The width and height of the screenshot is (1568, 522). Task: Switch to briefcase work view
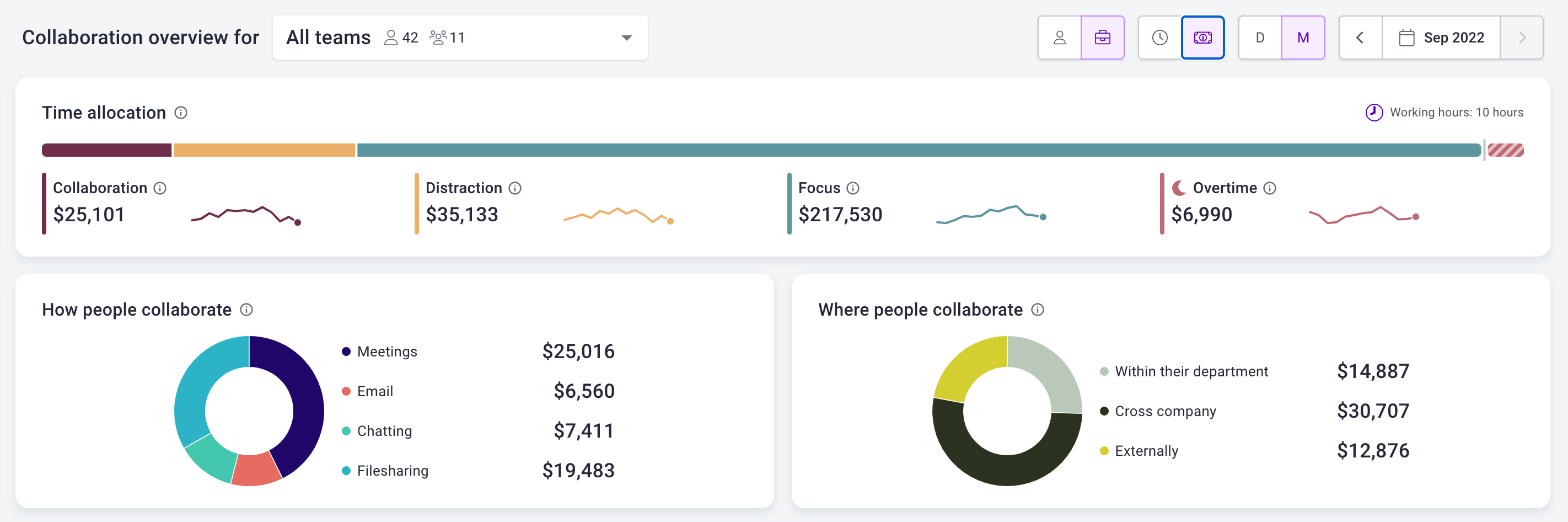pos(1102,38)
